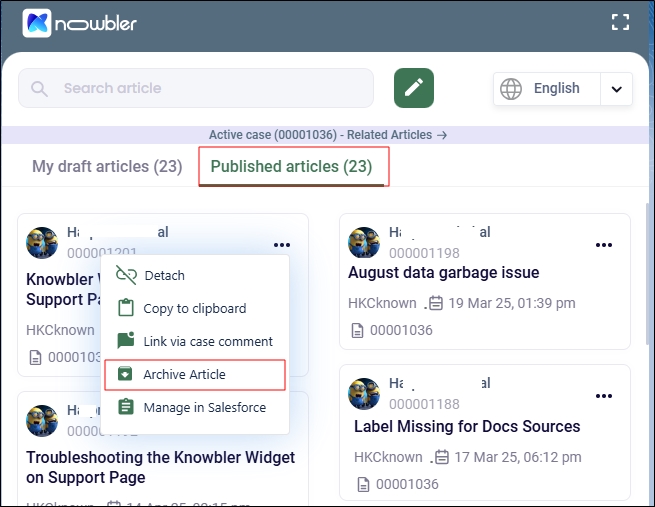Viewport: 655px width, 507px height.
Task: Open options menu for August data garbage issue
Action: (604, 245)
